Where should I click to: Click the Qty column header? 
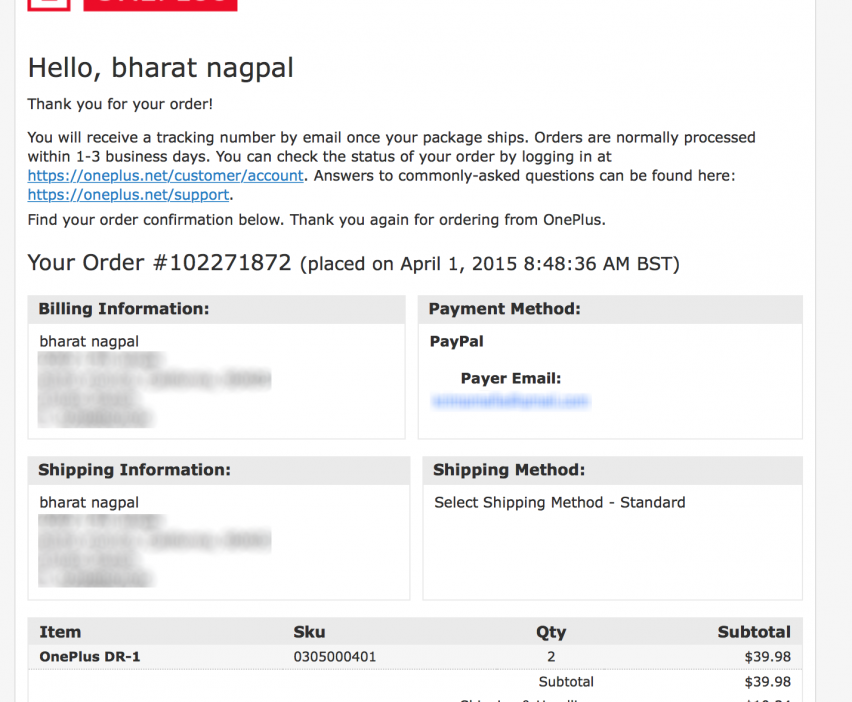click(551, 632)
